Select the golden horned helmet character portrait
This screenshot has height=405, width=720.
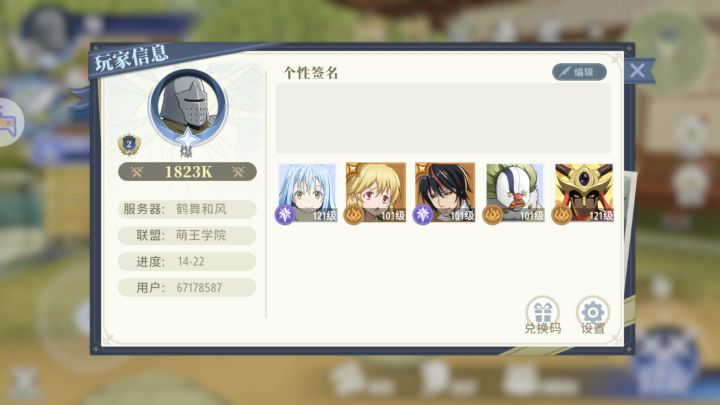point(584,193)
